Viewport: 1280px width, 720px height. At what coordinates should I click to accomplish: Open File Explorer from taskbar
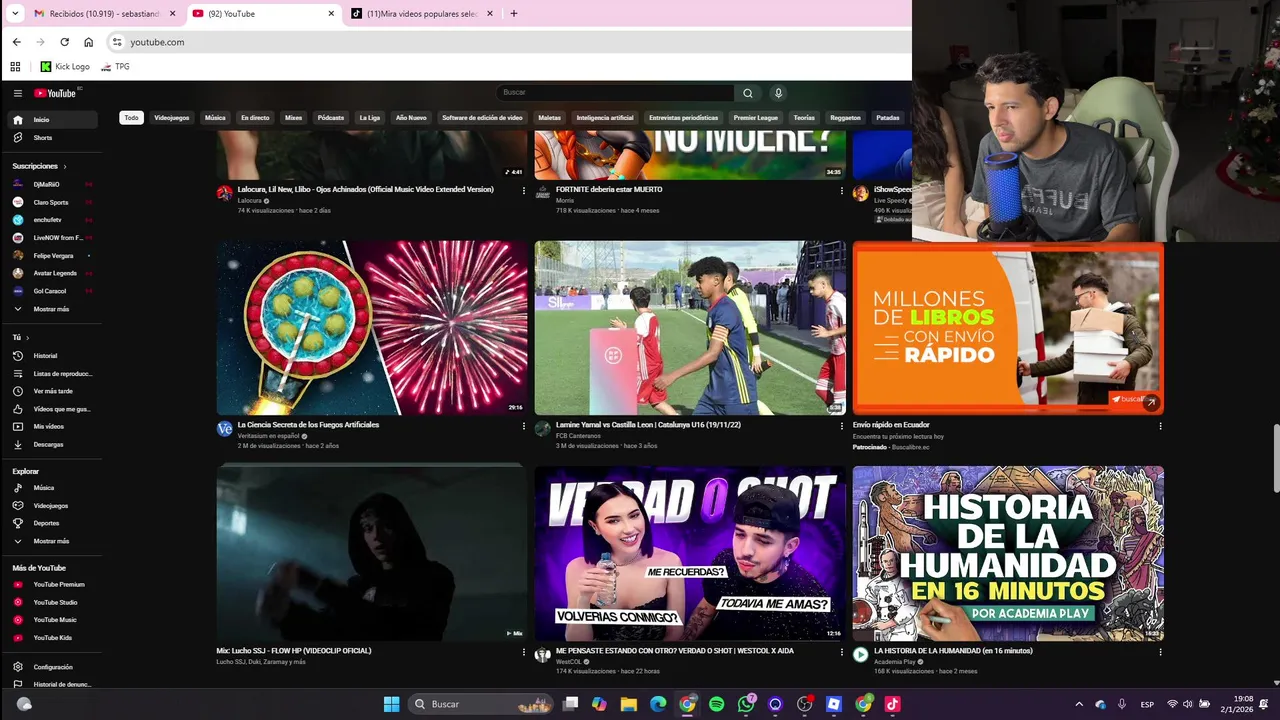click(x=628, y=704)
